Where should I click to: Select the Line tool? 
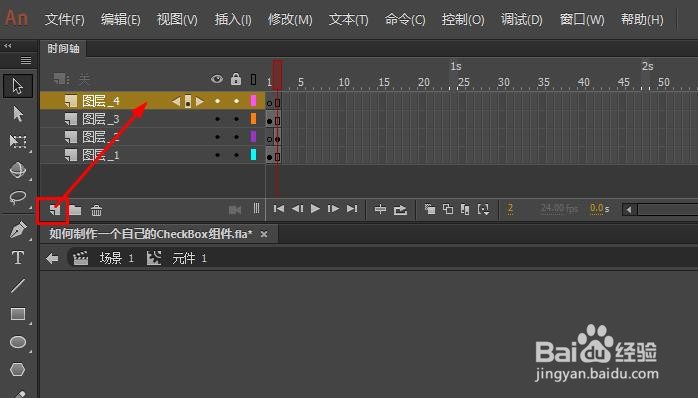[x=18, y=285]
